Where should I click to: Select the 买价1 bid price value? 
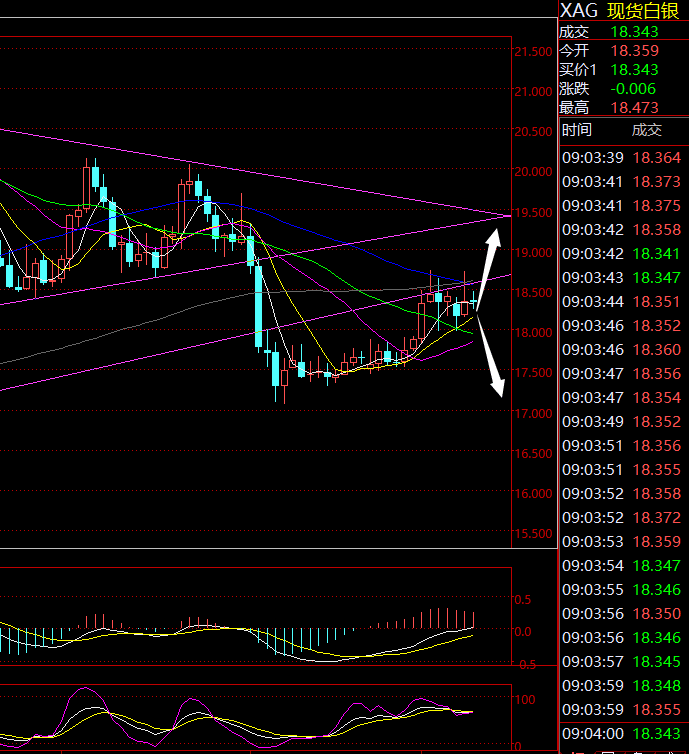pyautogui.click(x=634, y=70)
